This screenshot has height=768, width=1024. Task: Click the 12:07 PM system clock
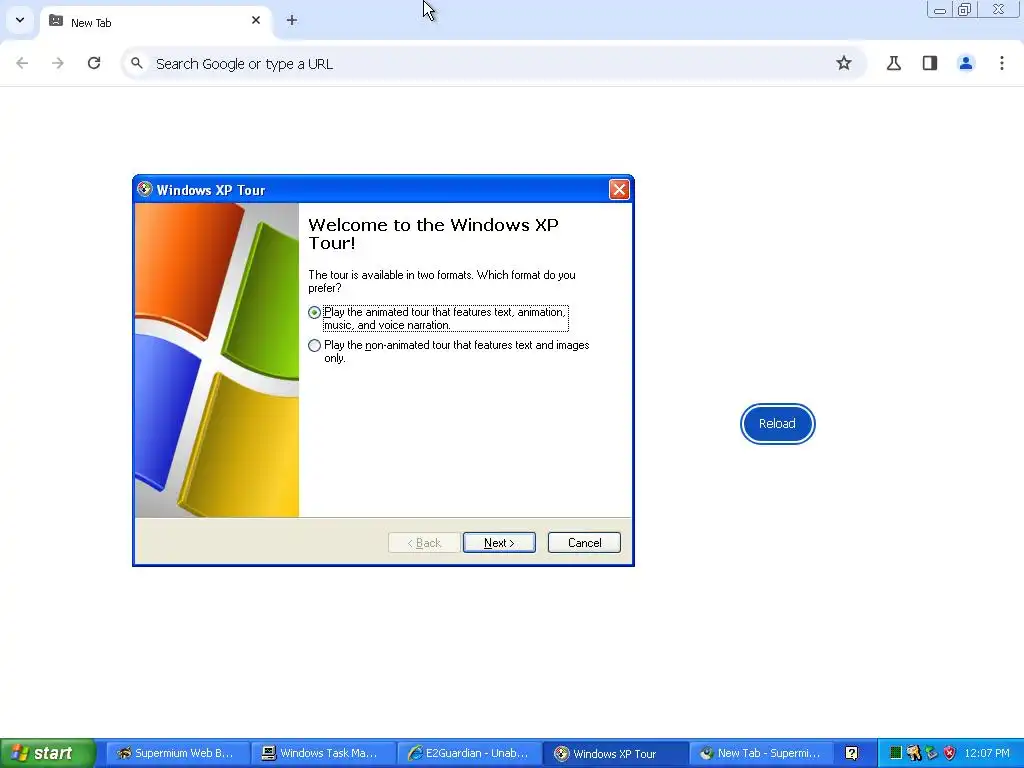(987, 753)
